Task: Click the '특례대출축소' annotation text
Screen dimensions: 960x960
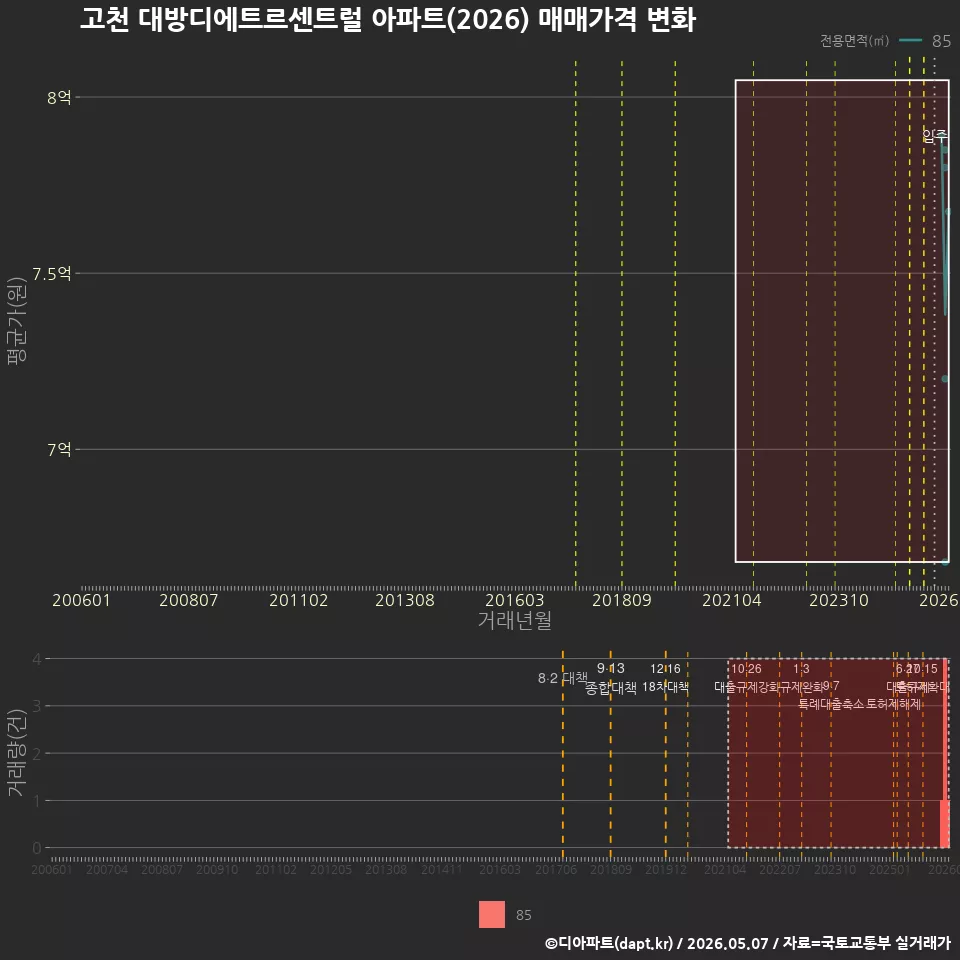Action: click(x=831, y=704)
